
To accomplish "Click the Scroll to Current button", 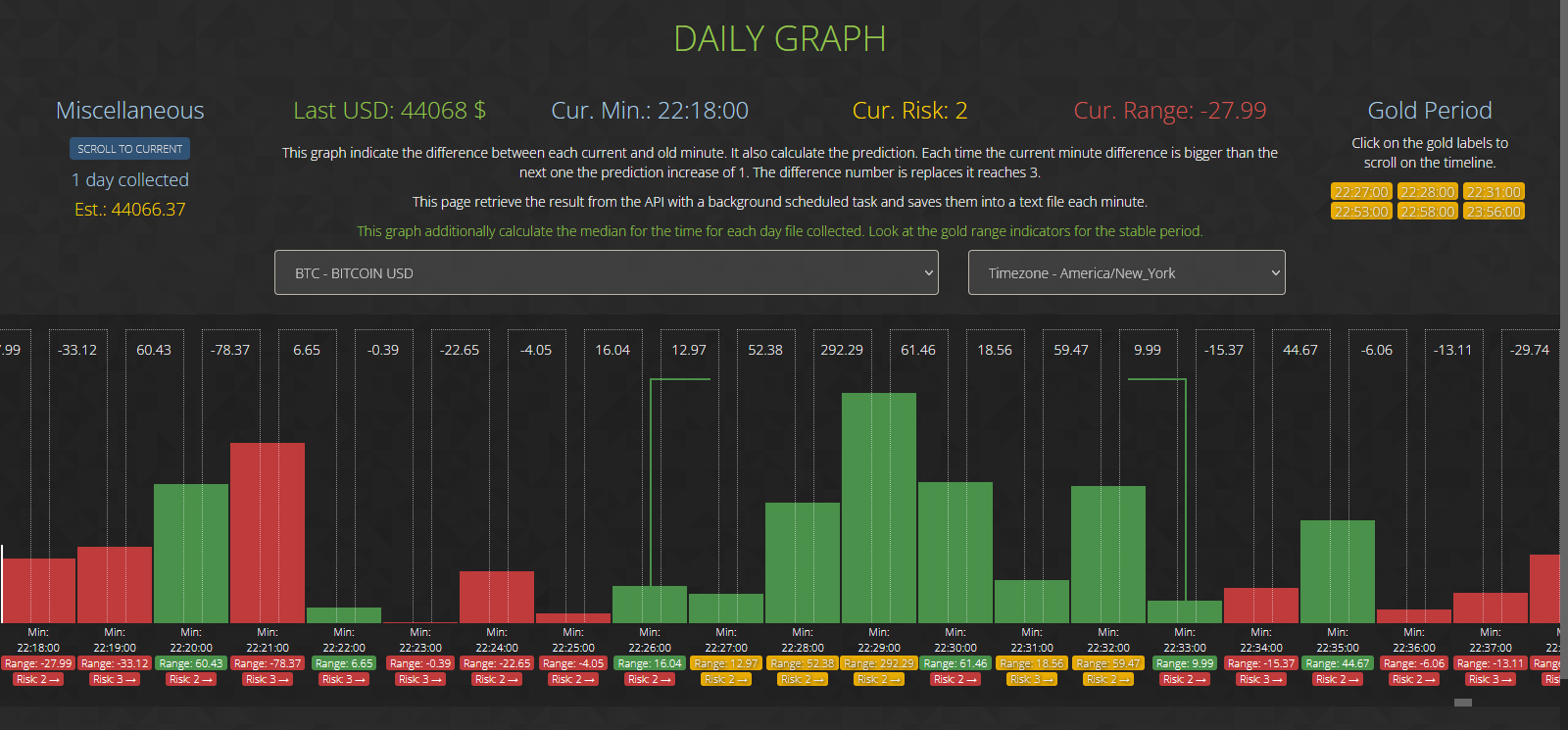I will pyautogui.click(x=129, y=149).
